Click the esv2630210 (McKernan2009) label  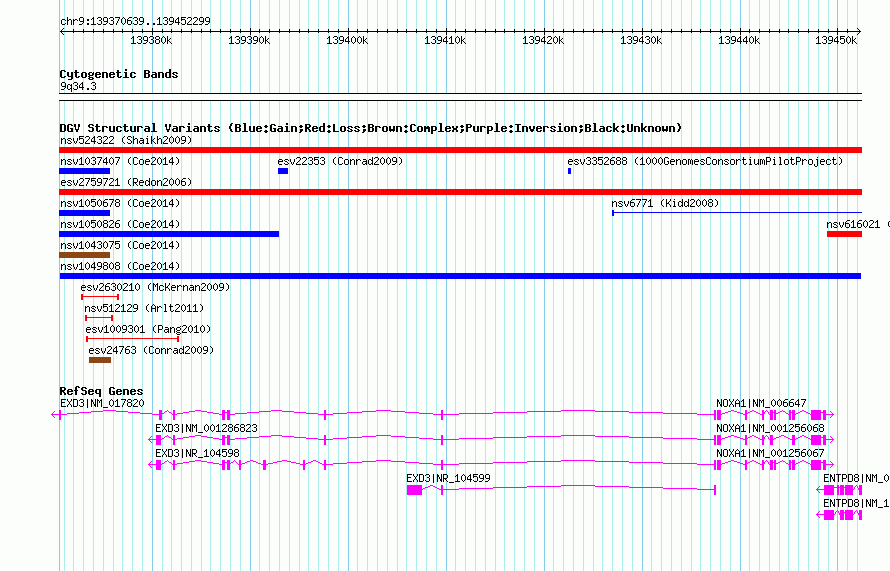tap(155, 287)
